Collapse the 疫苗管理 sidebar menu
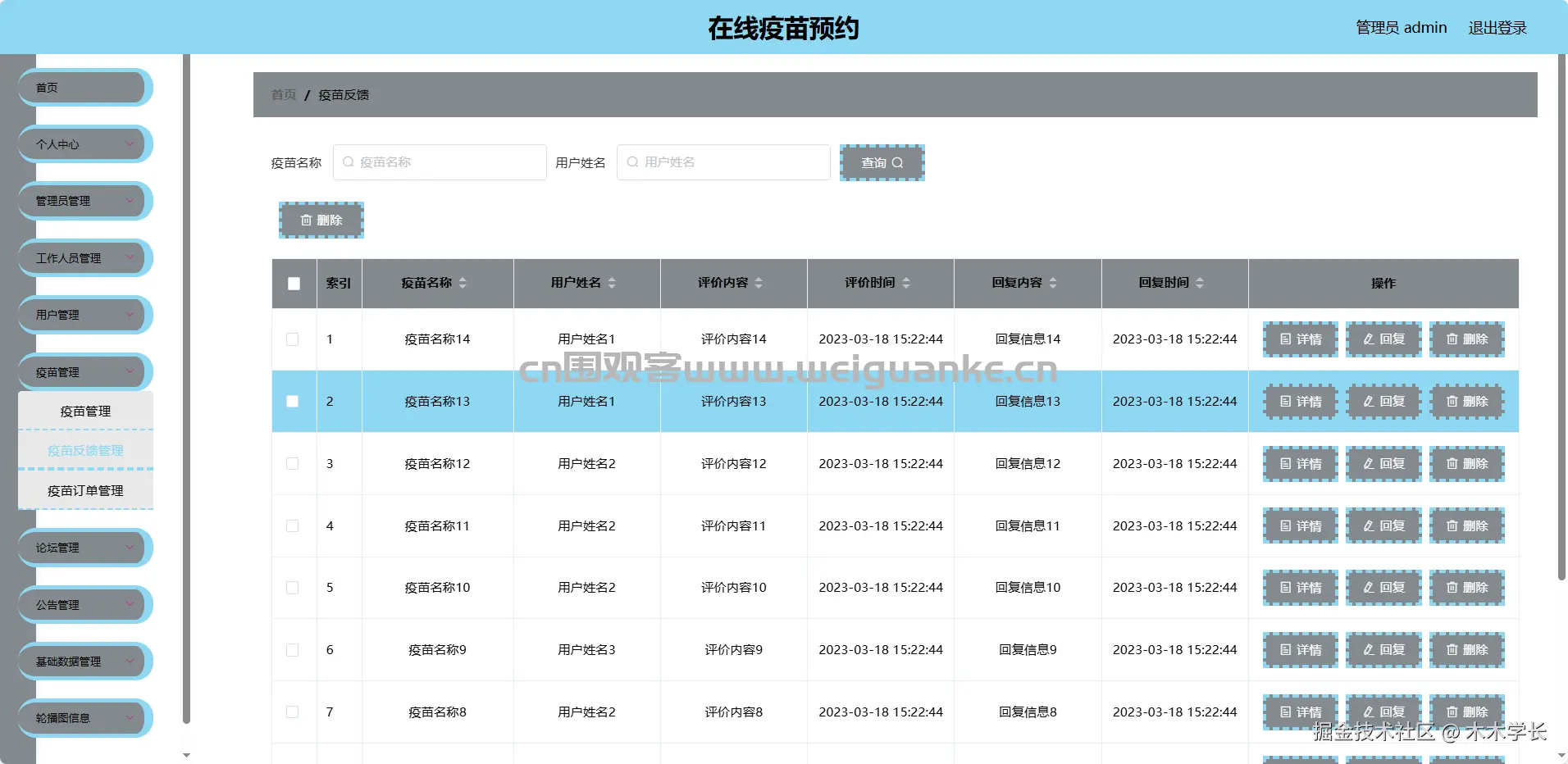 tap(84, 371)
